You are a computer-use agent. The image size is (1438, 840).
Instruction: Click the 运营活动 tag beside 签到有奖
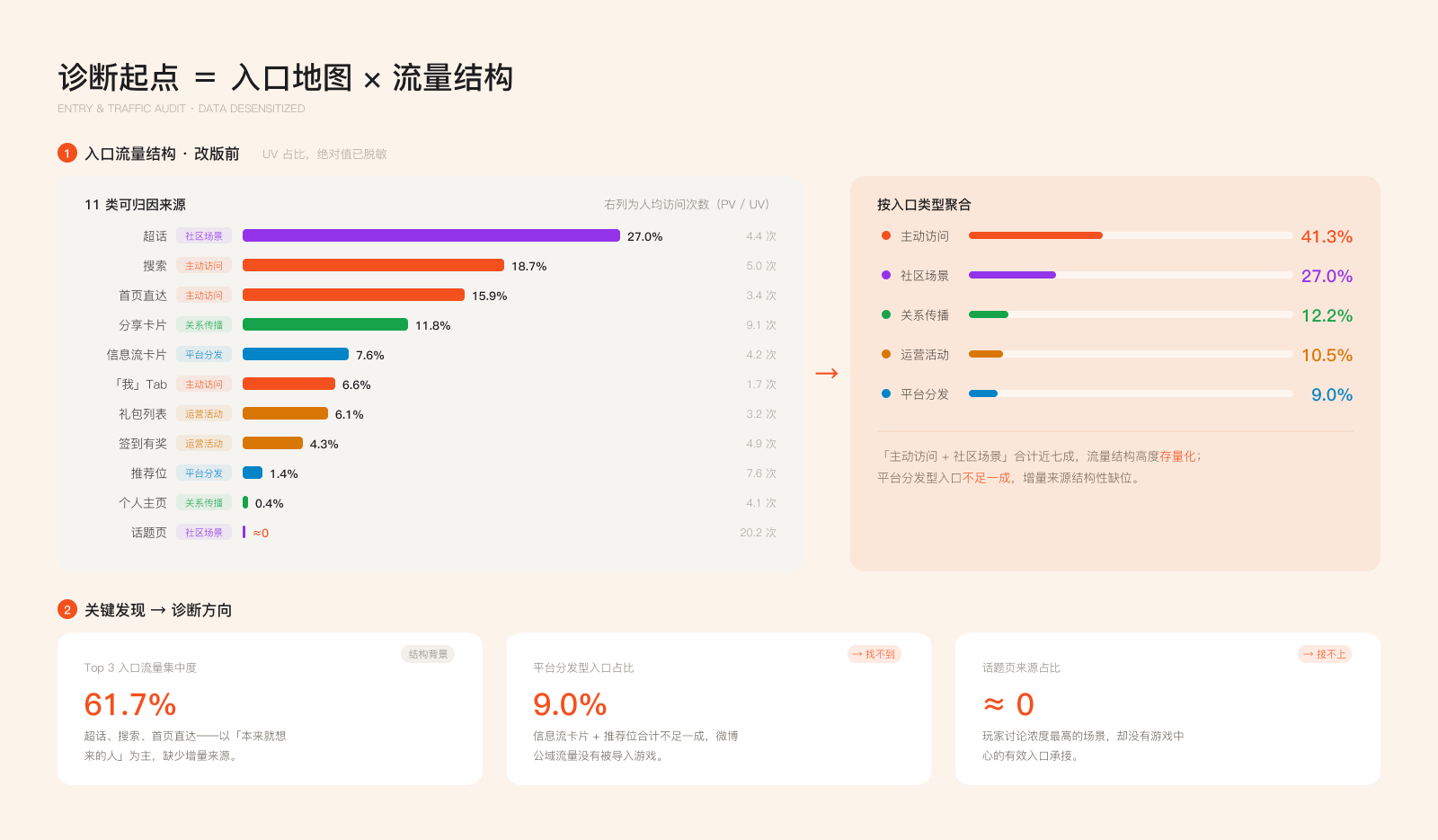[x=204, y=443]
